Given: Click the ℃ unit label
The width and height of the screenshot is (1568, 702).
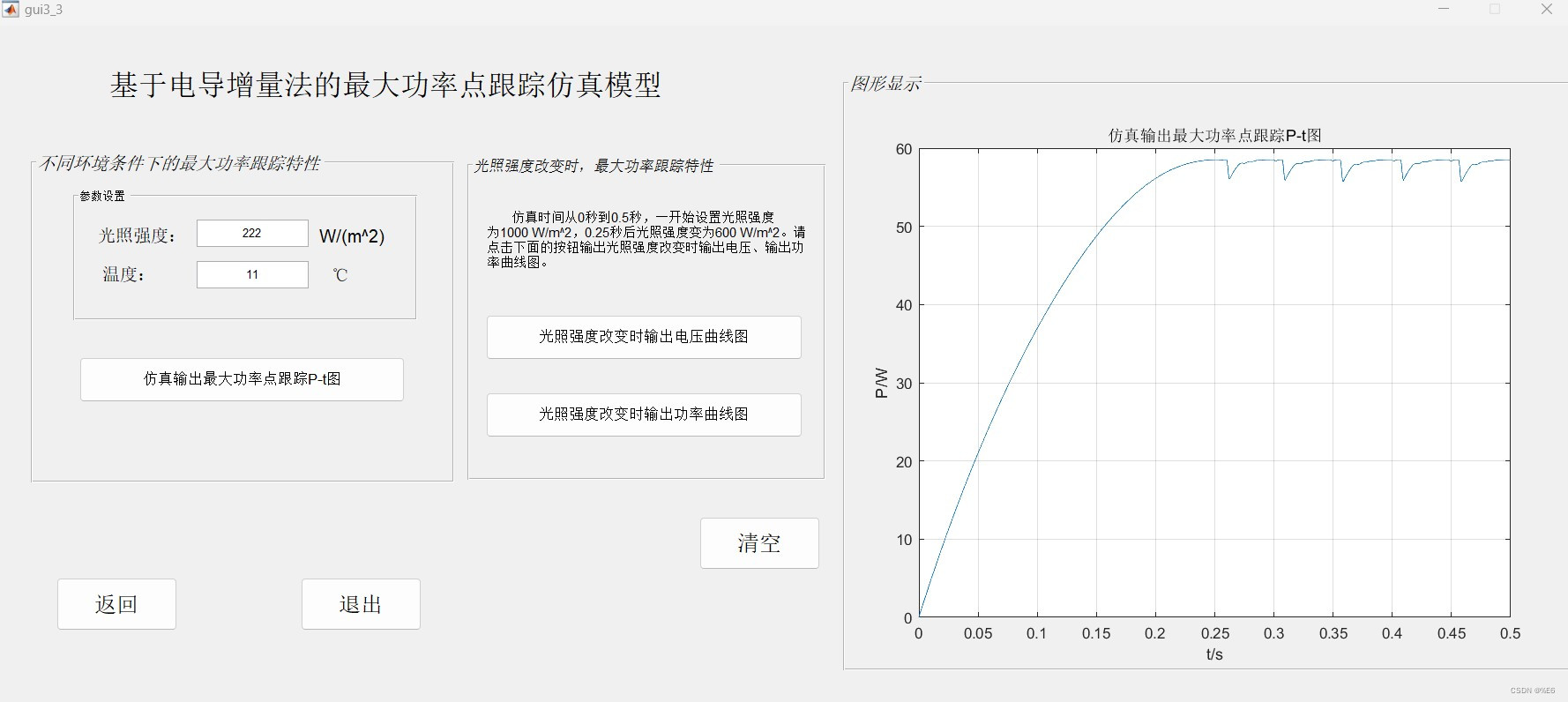Looking at the screenshot, I should pyautogui.click(x=340, y=275).
